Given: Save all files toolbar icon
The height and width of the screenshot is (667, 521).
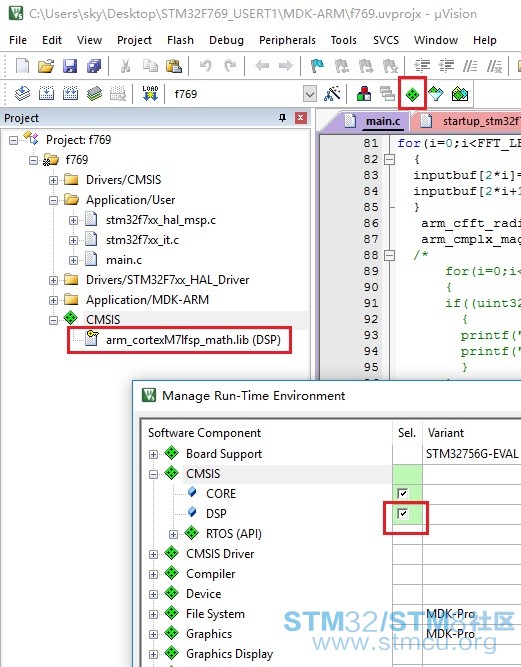Looking at the screenshot, I should coord(94,66).
